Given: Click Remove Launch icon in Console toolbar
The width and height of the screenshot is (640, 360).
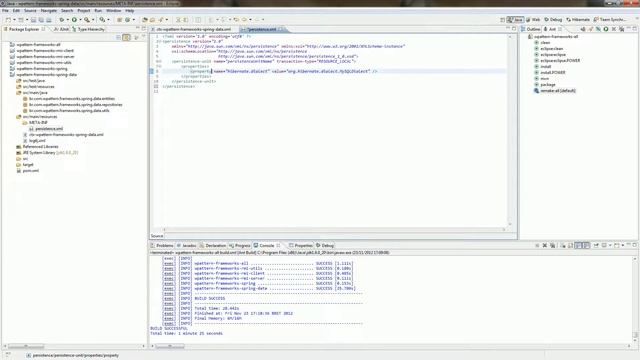Looking at the screenshot, I should coord(544,246).
